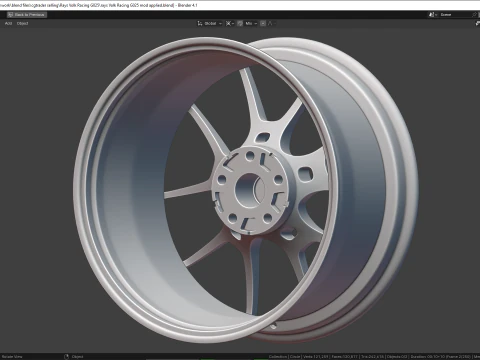Open the pivot point dropdown
Screen dimensions: 480x360
point(230,23)
